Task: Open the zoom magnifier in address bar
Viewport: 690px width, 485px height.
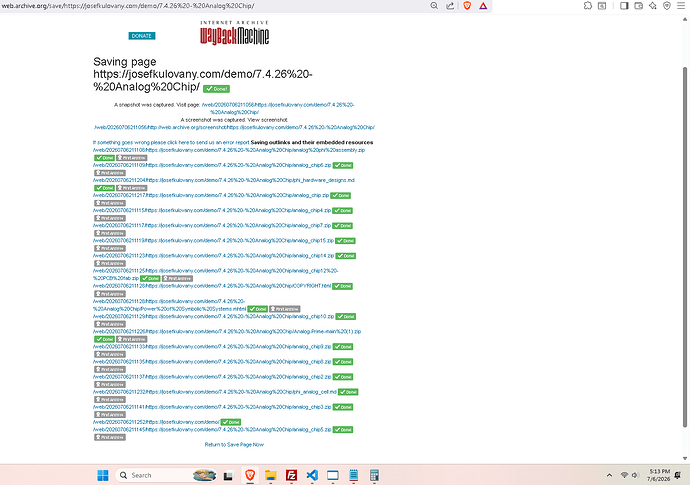Action: [434, 6]
